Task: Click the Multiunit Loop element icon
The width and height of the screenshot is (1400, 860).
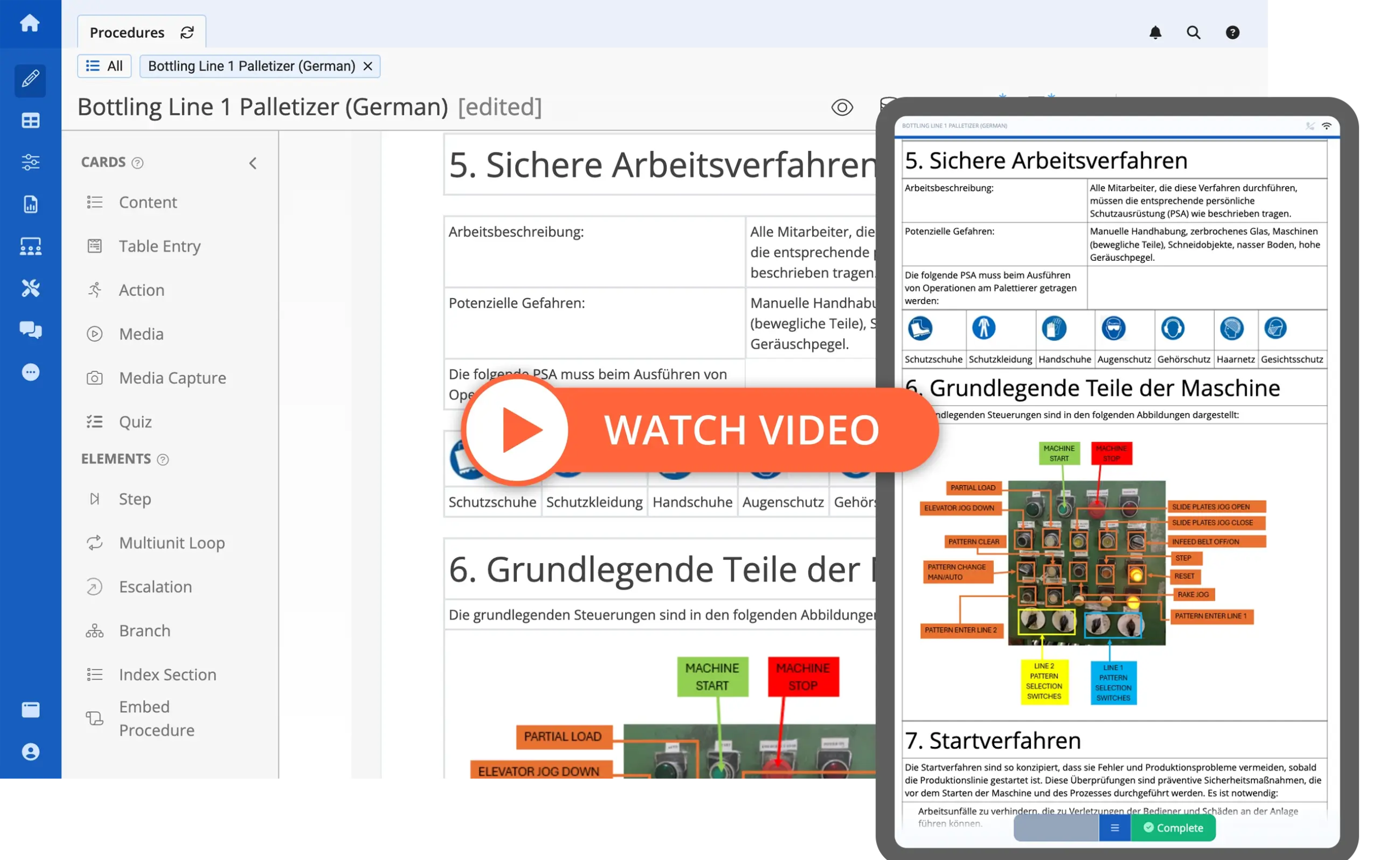Action: coord(96,542)
